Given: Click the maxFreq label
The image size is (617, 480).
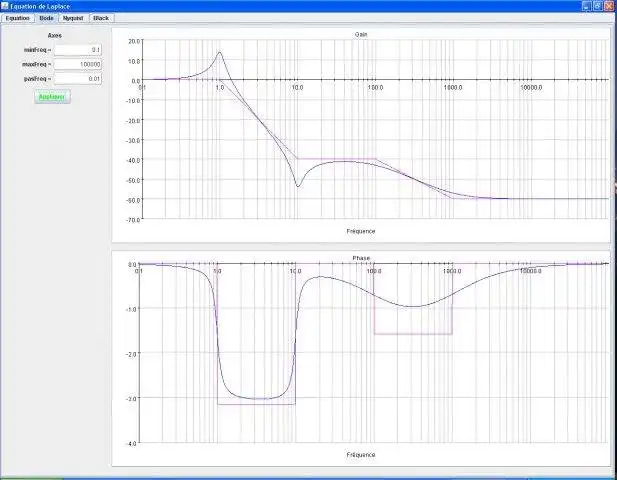Looking at the screenshot, I should pos(37,64).
